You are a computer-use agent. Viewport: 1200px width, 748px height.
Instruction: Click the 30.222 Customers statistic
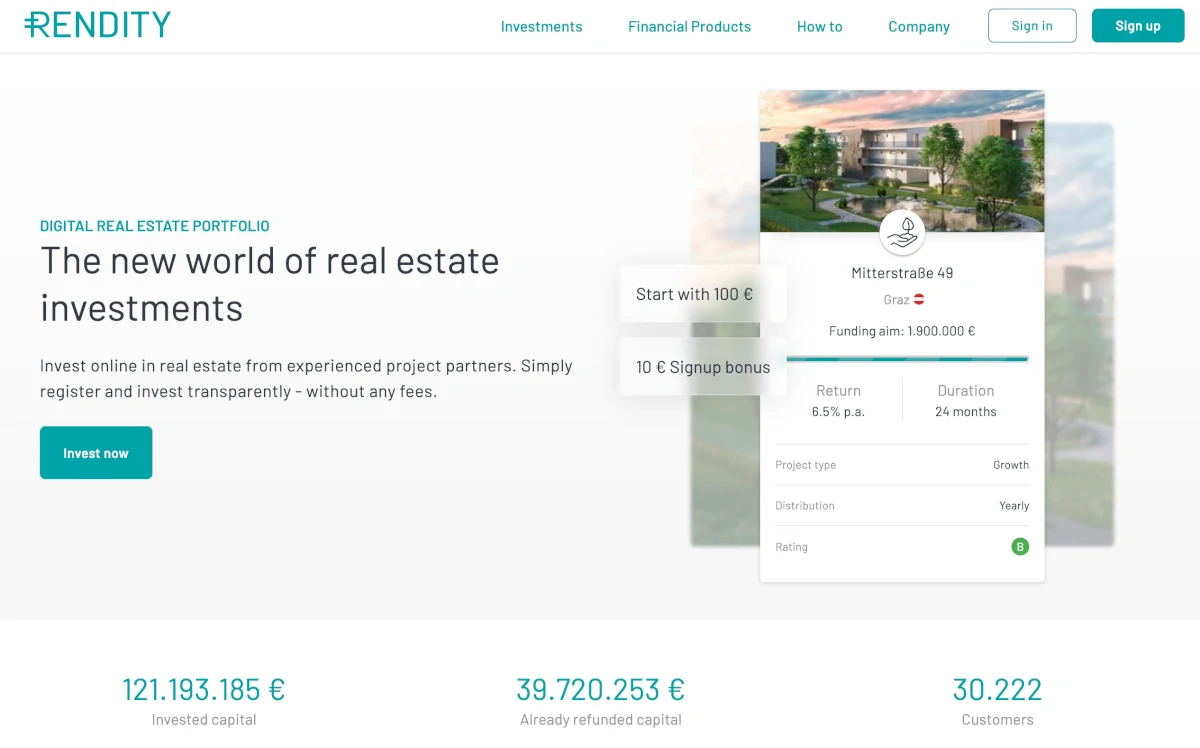point(997,701)
